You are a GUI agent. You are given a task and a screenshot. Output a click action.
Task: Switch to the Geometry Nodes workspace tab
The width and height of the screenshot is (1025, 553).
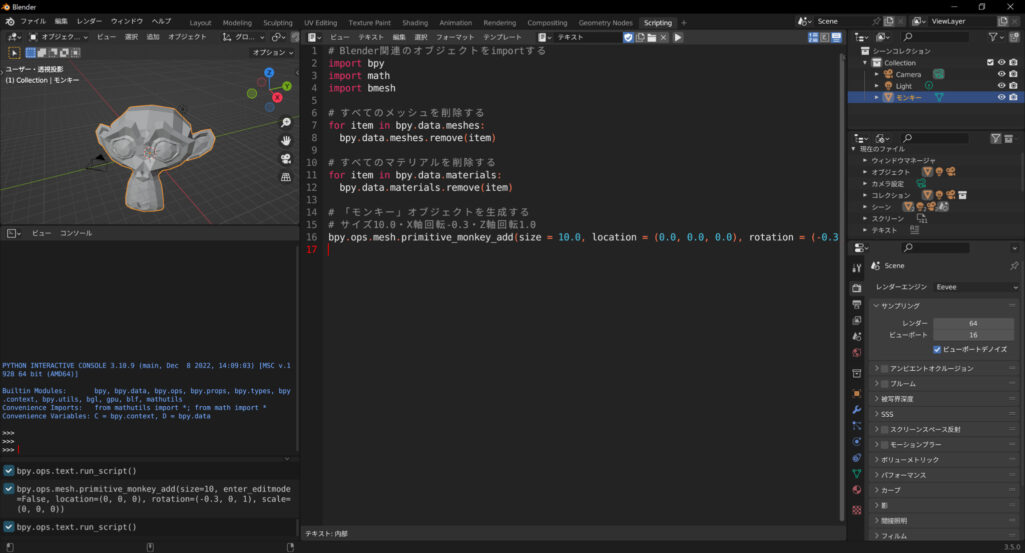[605, 23]
